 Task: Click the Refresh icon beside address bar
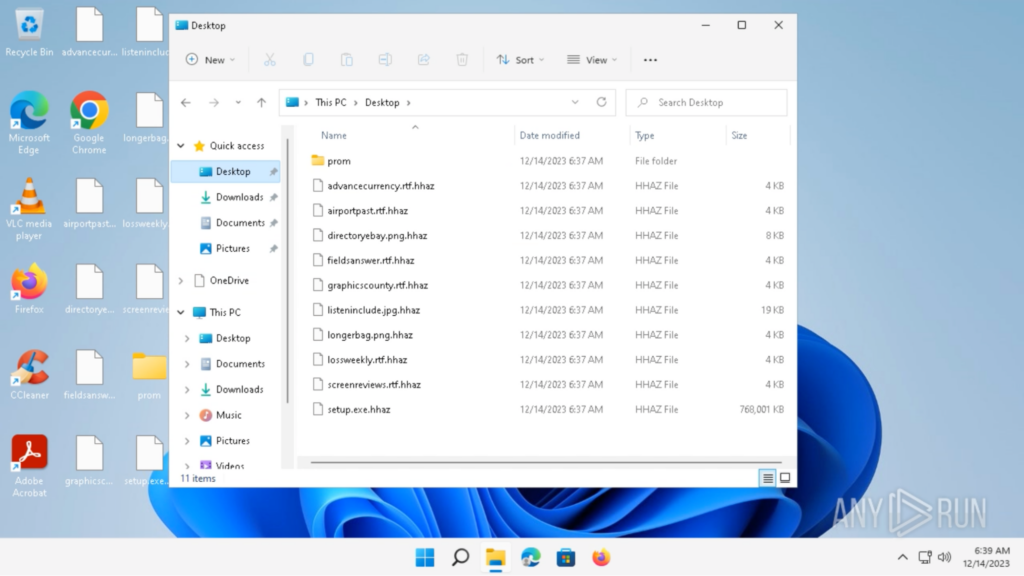pos(601,102)
